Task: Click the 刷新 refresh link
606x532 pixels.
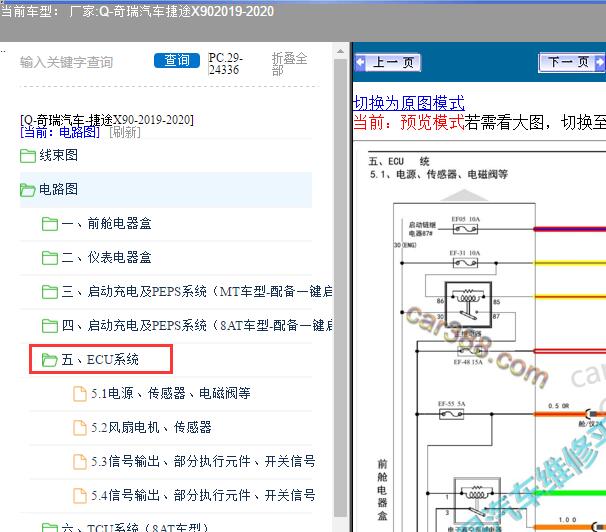Action: 124,133
